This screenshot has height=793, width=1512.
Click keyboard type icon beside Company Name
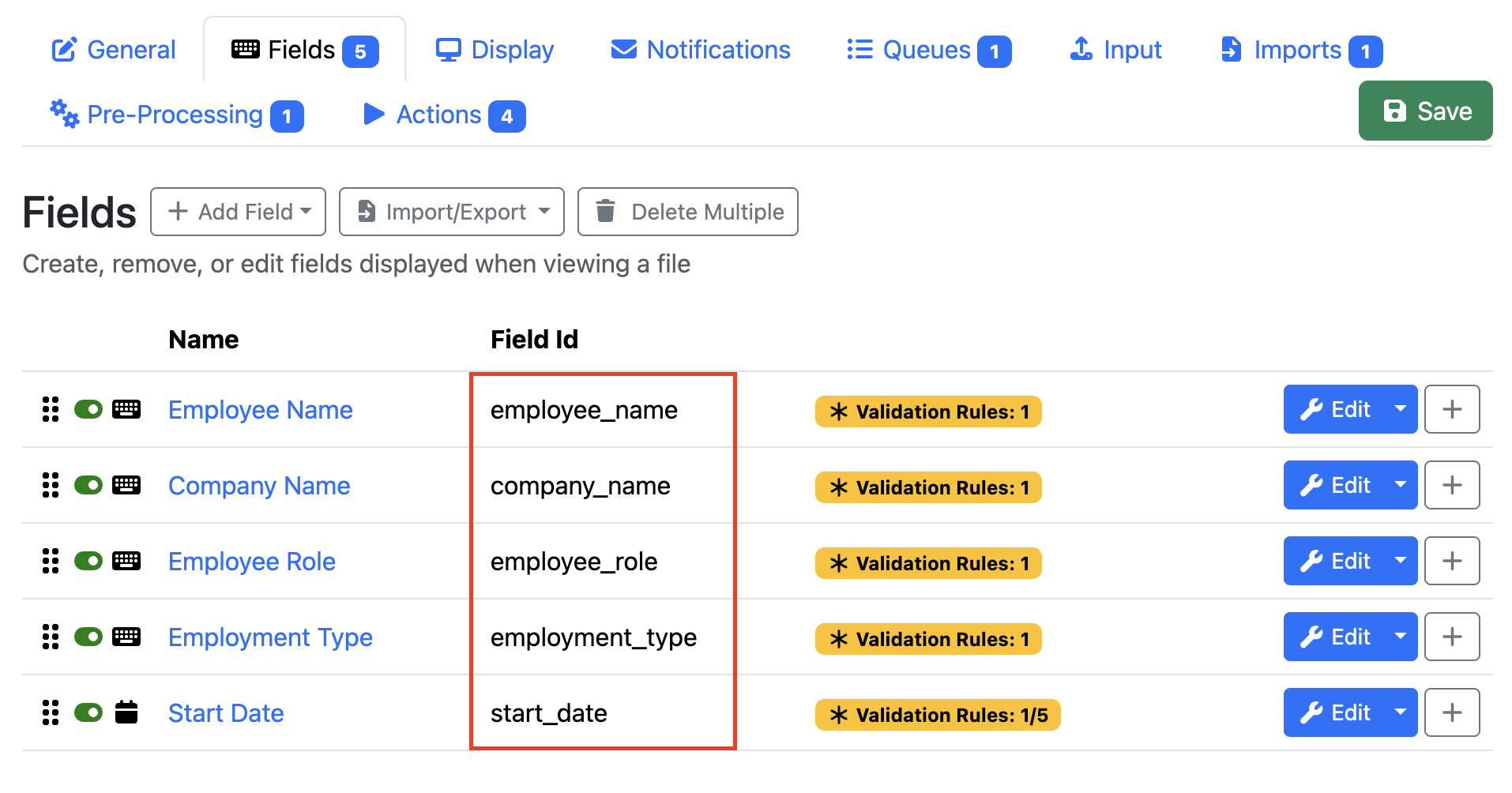[126, 485]
